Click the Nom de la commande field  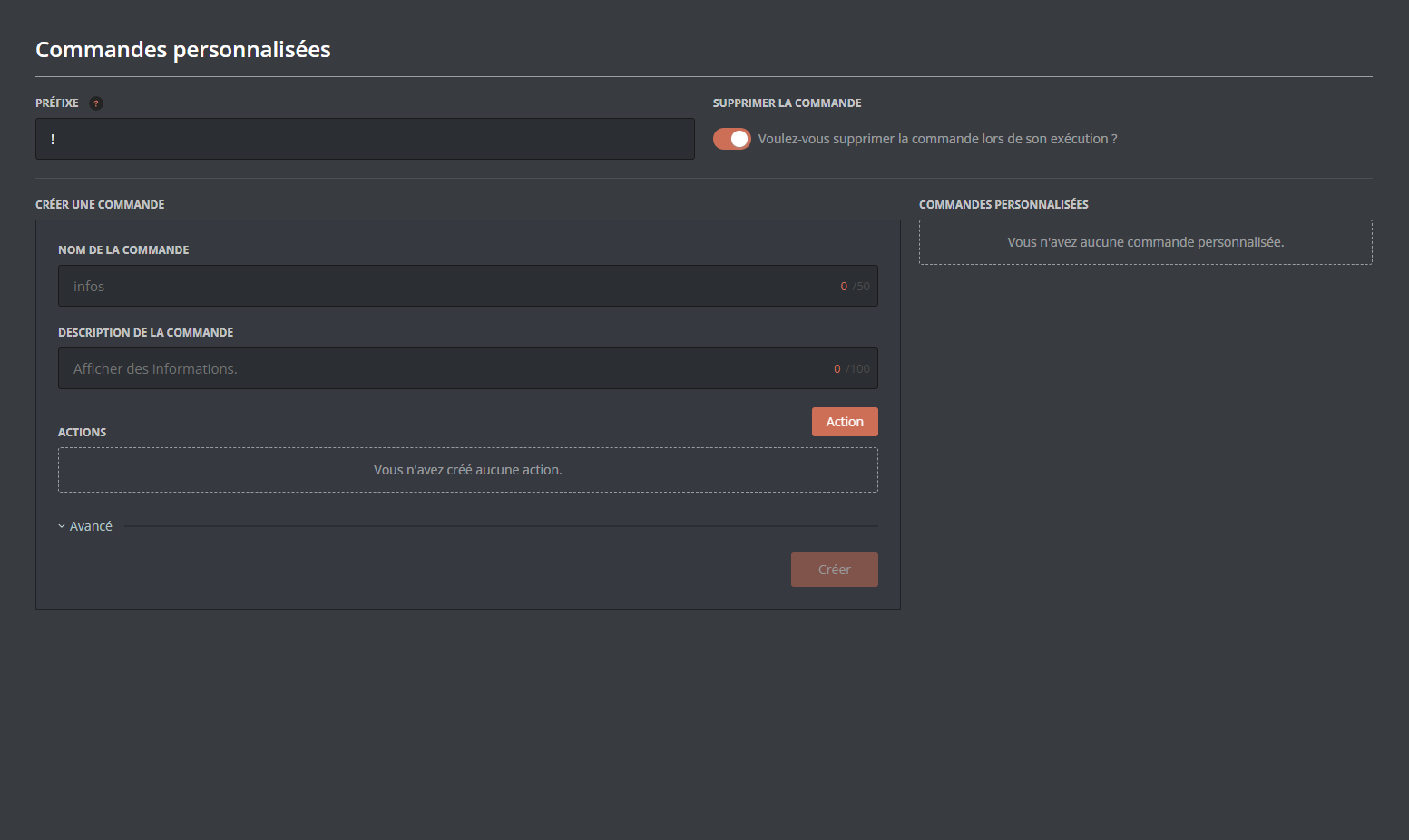[x=467, y=286]
